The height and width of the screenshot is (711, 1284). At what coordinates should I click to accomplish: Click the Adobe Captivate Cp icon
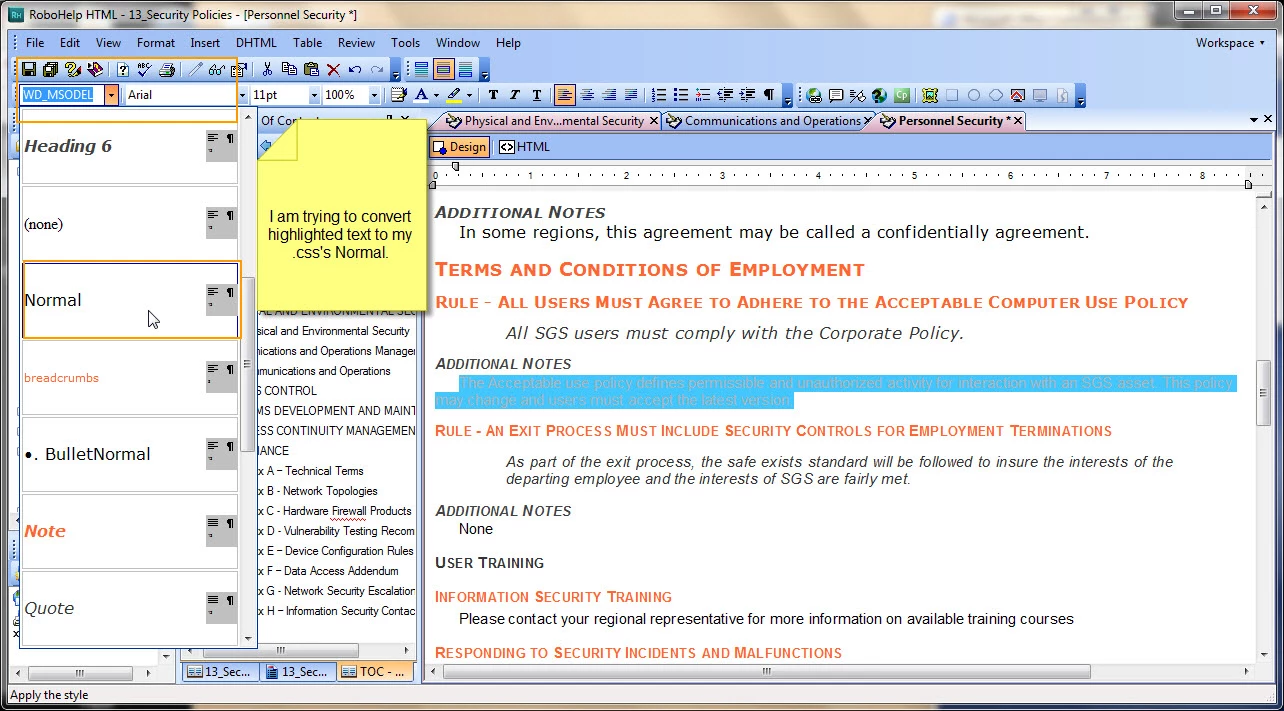(902, 95)
